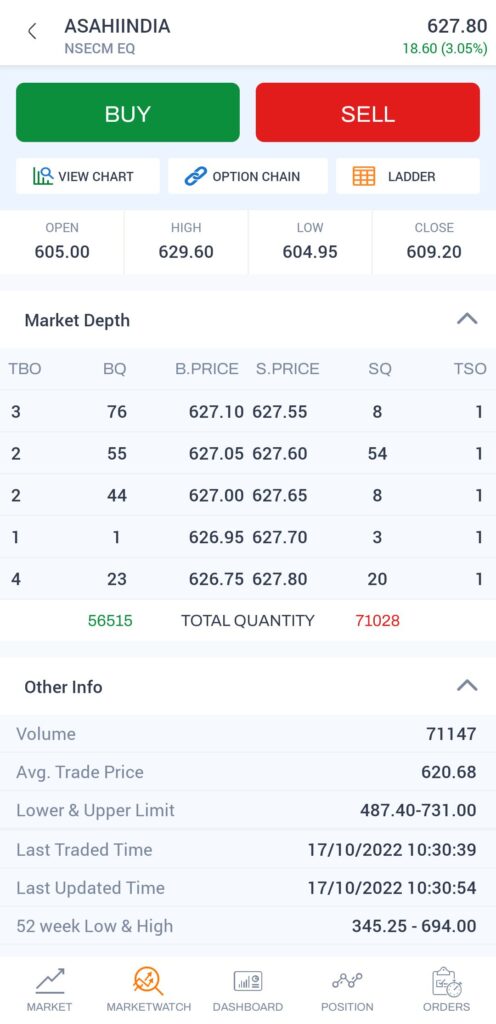
Task: Select the Marketwatch icon in bottom bar
Action: tap(148, 981)
